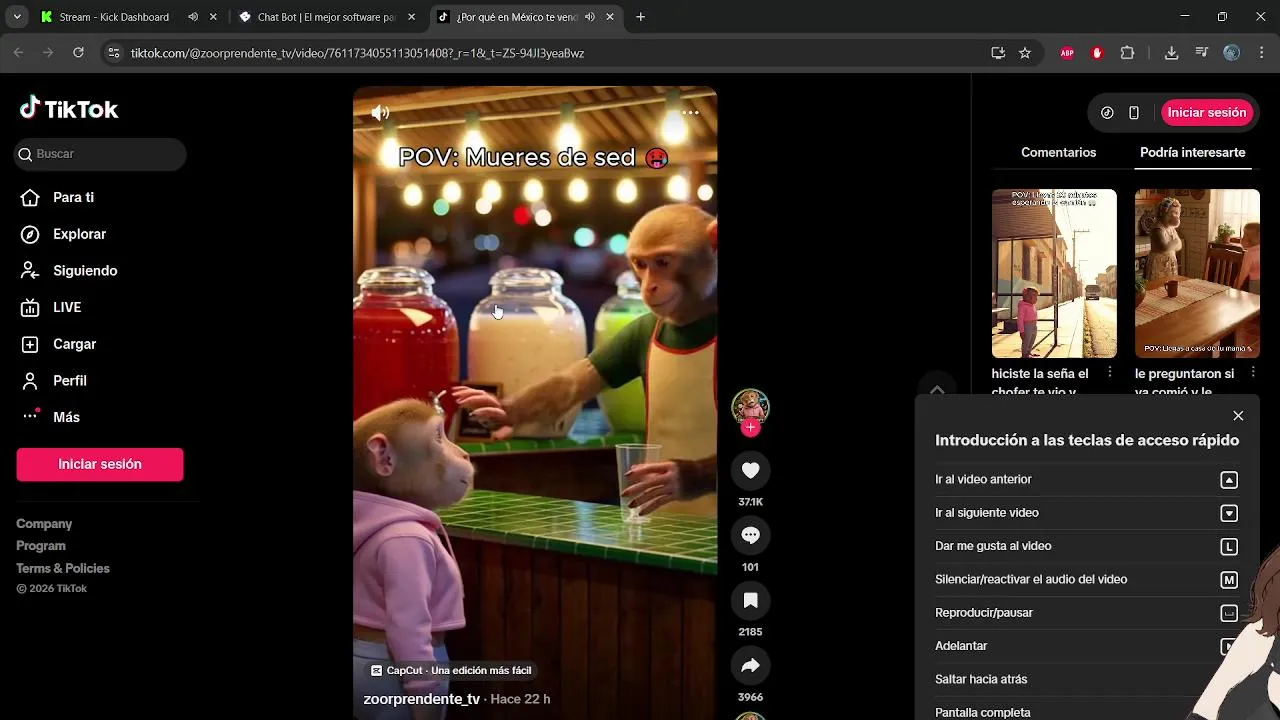1280x720 pixels.
Task: Open the Extensions puzzle piece menu
Action: (1127, 53)
